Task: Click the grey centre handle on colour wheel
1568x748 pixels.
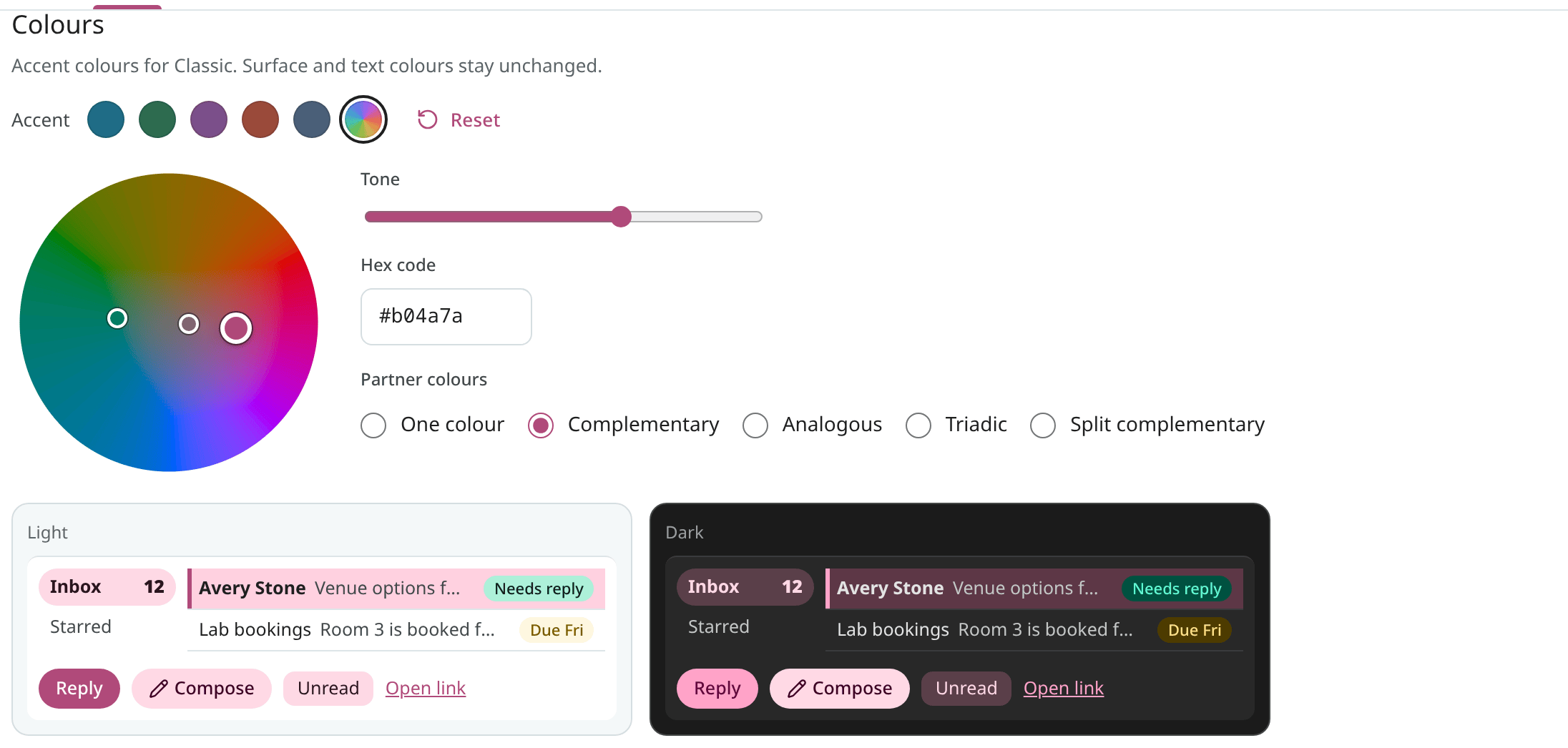Action: pos(189,325)
